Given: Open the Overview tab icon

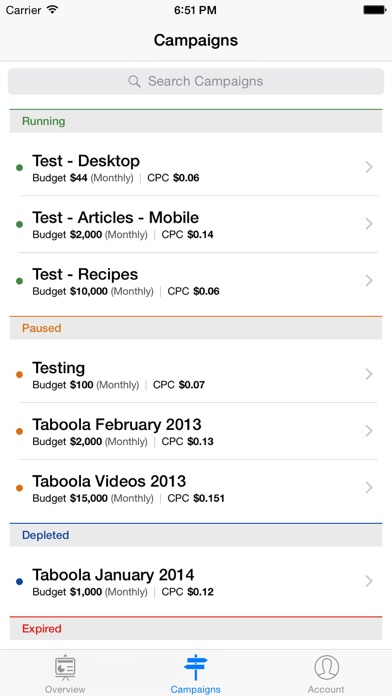Looking at the screenshot, I should coord(65,668).
